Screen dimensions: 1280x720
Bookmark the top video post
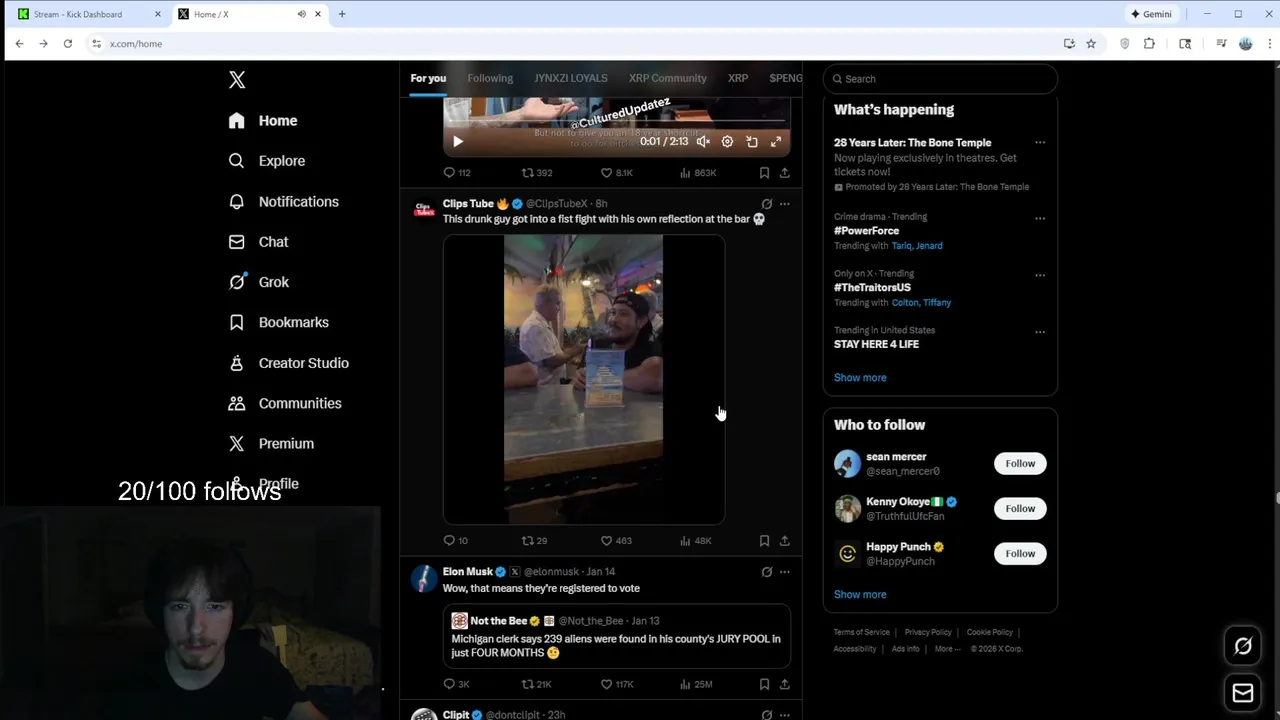click(x=764, y=173)
